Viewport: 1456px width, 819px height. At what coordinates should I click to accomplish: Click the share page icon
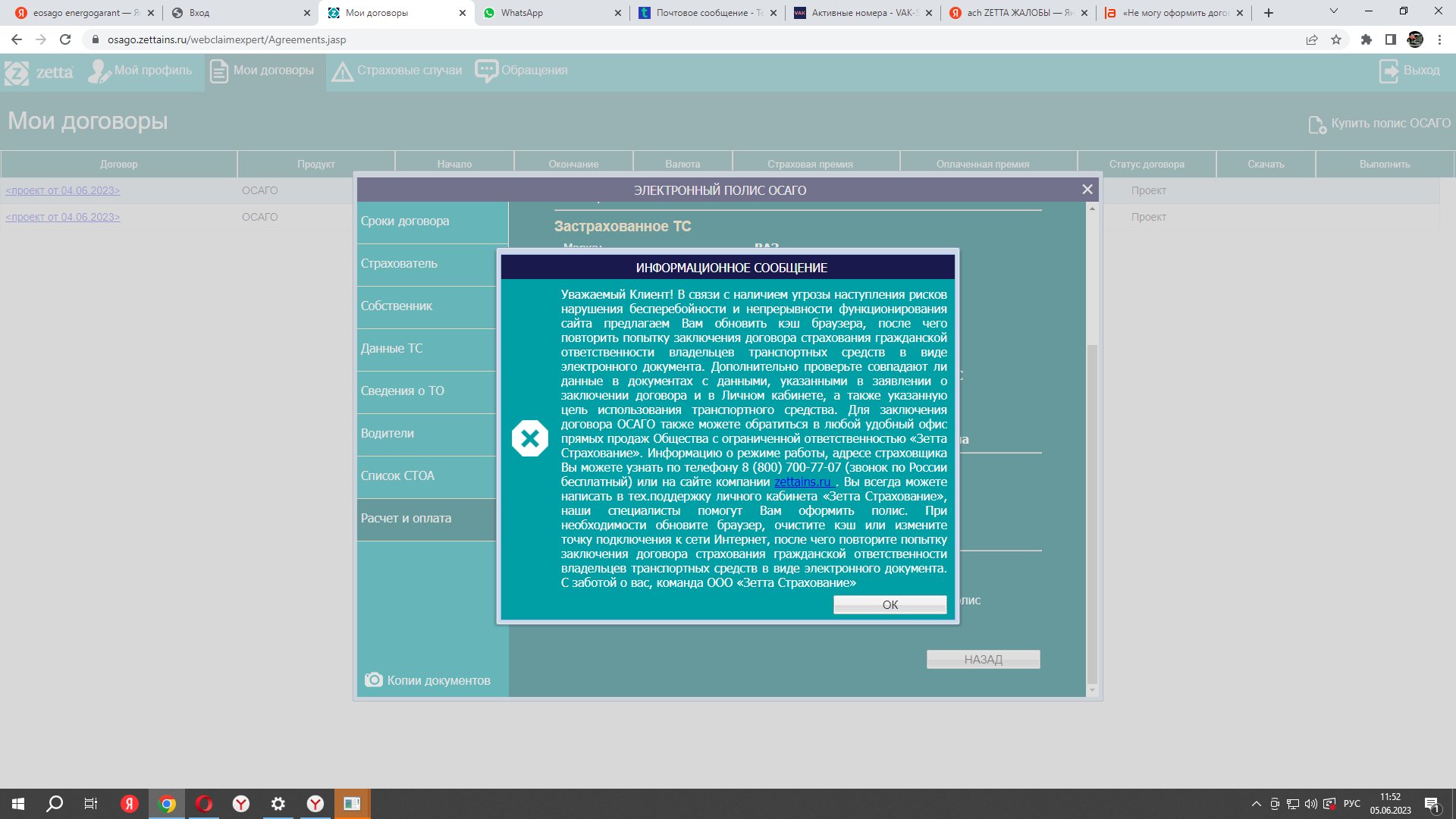(x=1312, y=39)
